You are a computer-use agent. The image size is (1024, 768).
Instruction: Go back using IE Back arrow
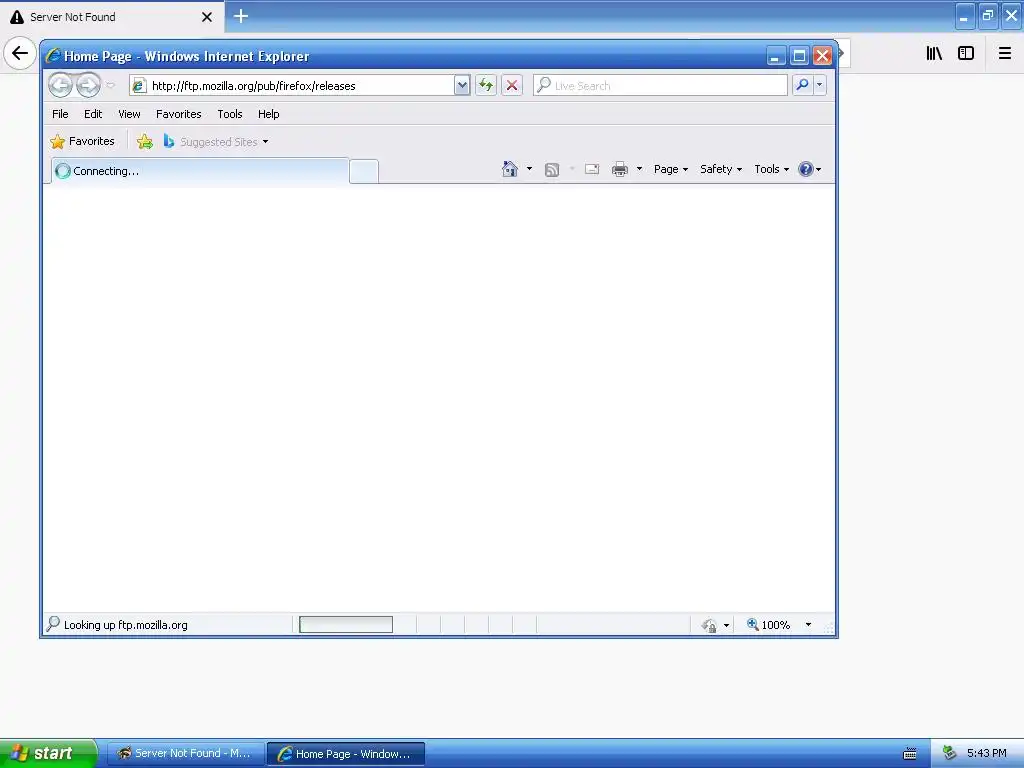[x=61, y=85]
